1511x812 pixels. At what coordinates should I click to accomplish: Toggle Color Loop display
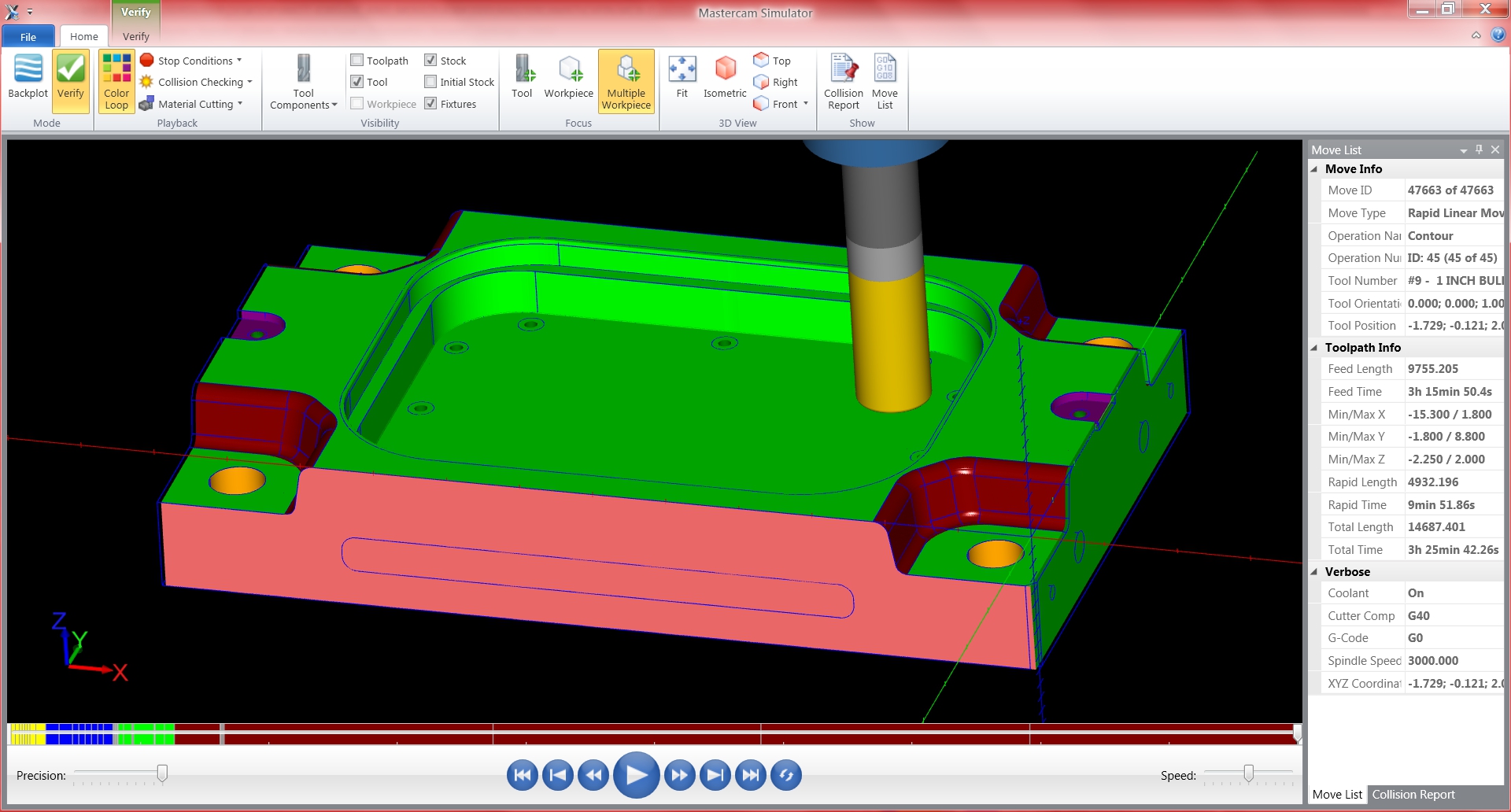point(116,82)
